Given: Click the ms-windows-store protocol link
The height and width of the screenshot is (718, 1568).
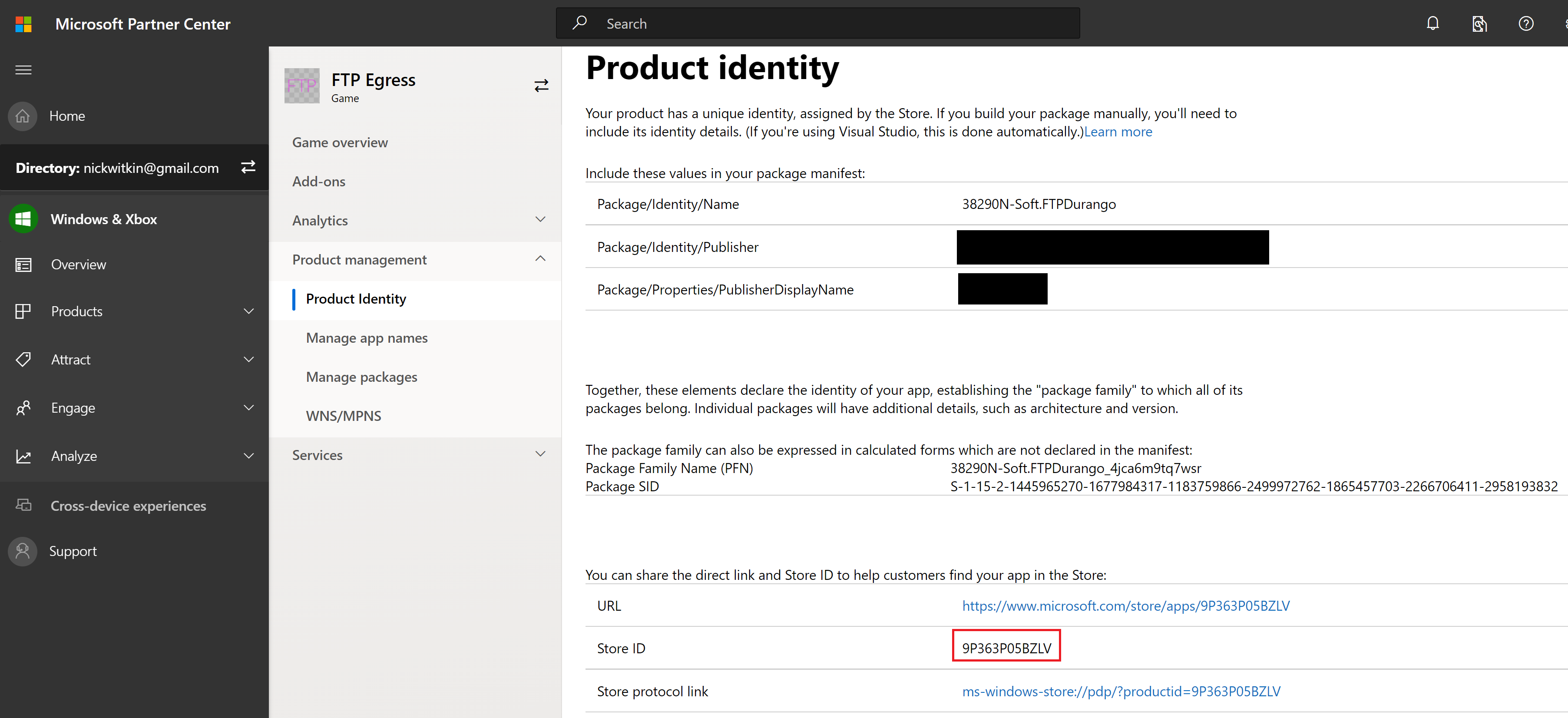Looking at the screenshot, I should tap(1121, 692).
